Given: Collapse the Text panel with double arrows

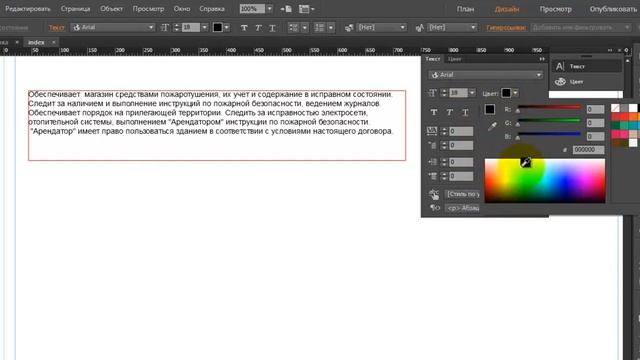Looking at the screenshot, I should (542, 59).
